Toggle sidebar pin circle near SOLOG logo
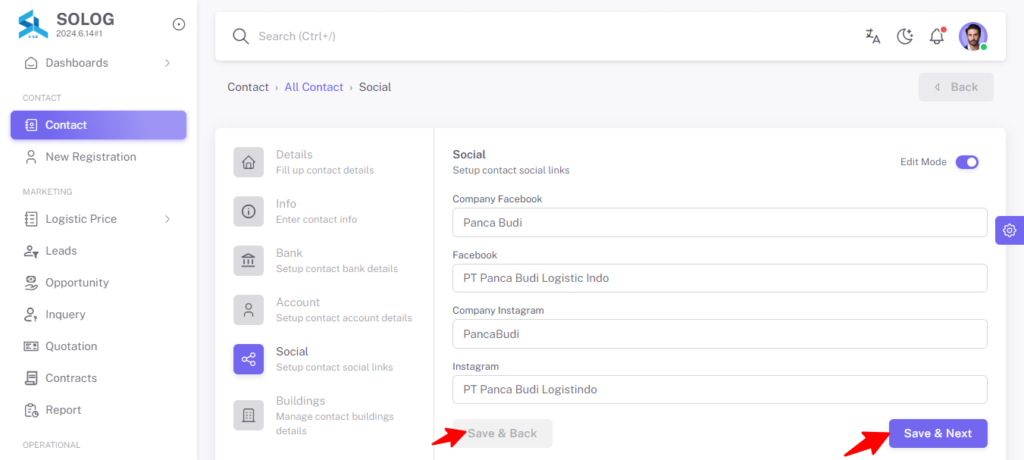Screen dimensions: 1024x460 point(178,24)
